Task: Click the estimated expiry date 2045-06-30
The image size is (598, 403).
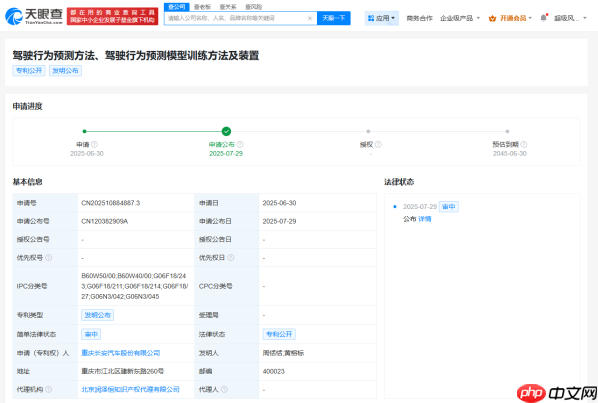Action: (x=510, y=153)
